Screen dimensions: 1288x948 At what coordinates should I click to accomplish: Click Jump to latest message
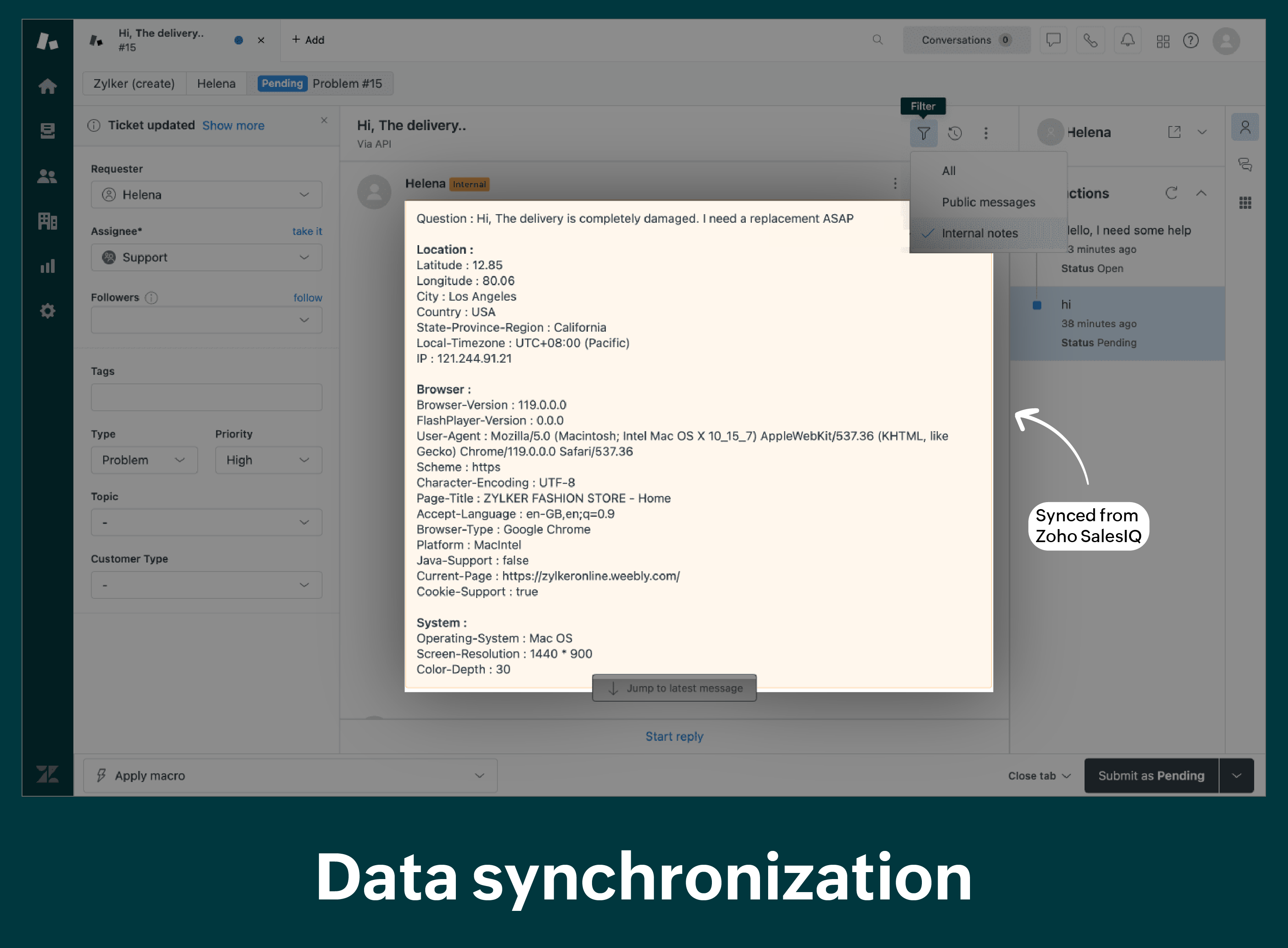tap(674, 687)
